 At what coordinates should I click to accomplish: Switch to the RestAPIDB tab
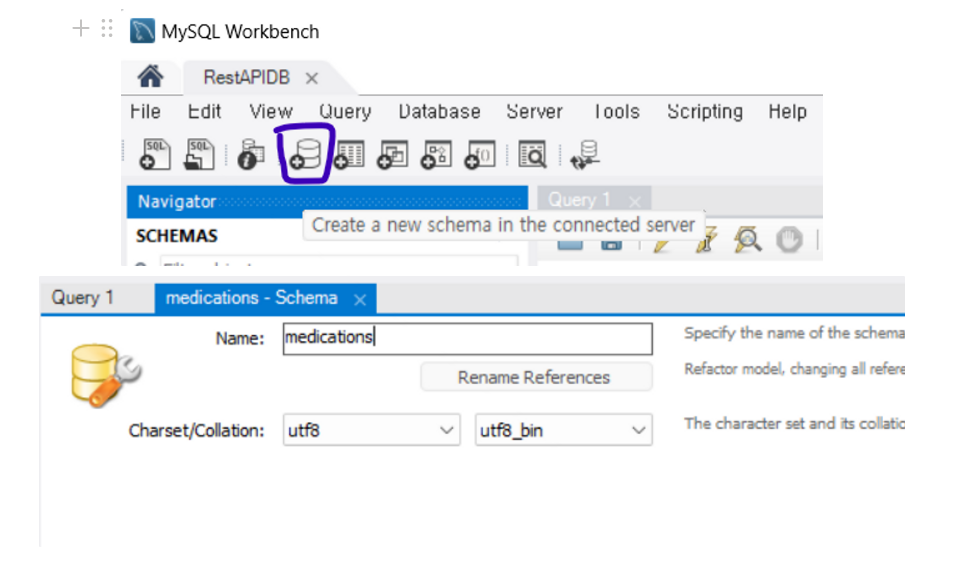tap(246, 78)
